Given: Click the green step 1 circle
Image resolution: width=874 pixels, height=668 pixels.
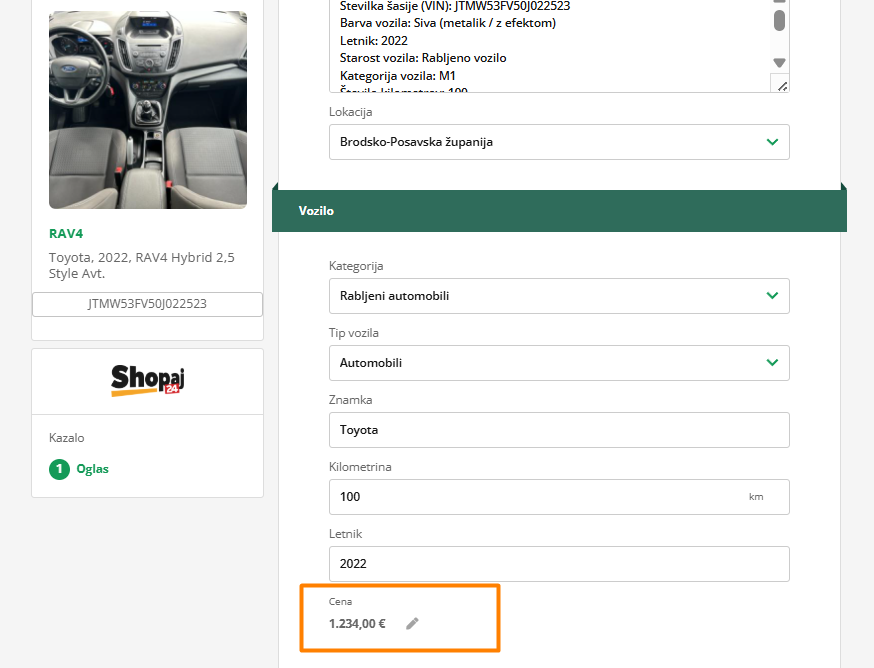Looking at the screenshot, I should coord(60,468).
